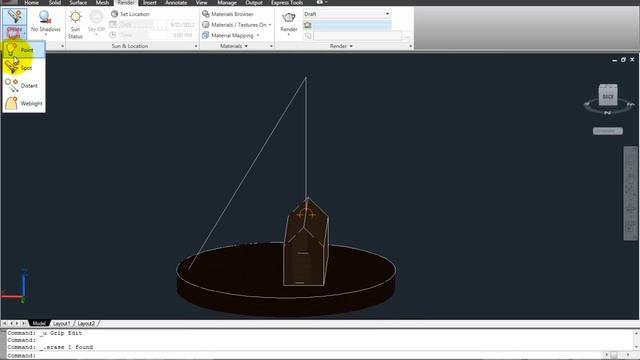Image resolution: width=640 pixels, height=360 pixels.
Task: Minimize the drawing viewport window
Action: click(614, 60)
